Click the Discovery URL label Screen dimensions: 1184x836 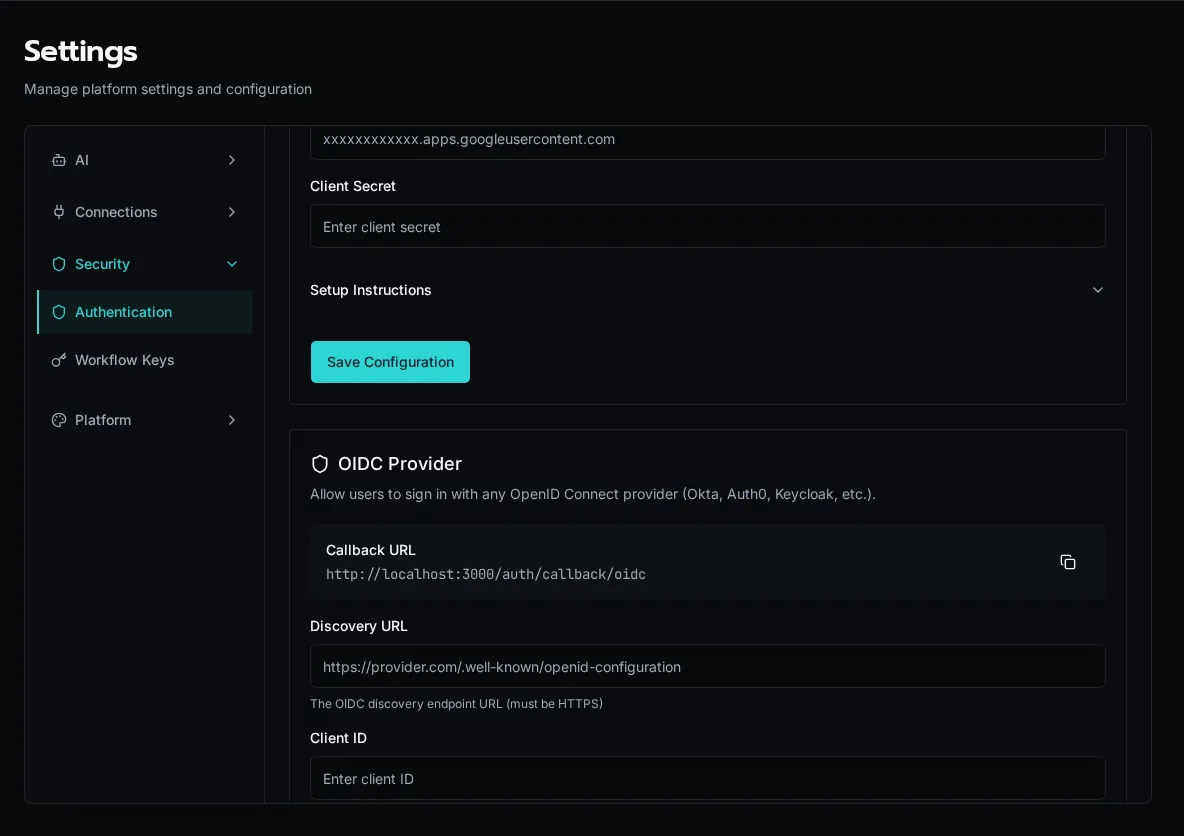(359, 626)
